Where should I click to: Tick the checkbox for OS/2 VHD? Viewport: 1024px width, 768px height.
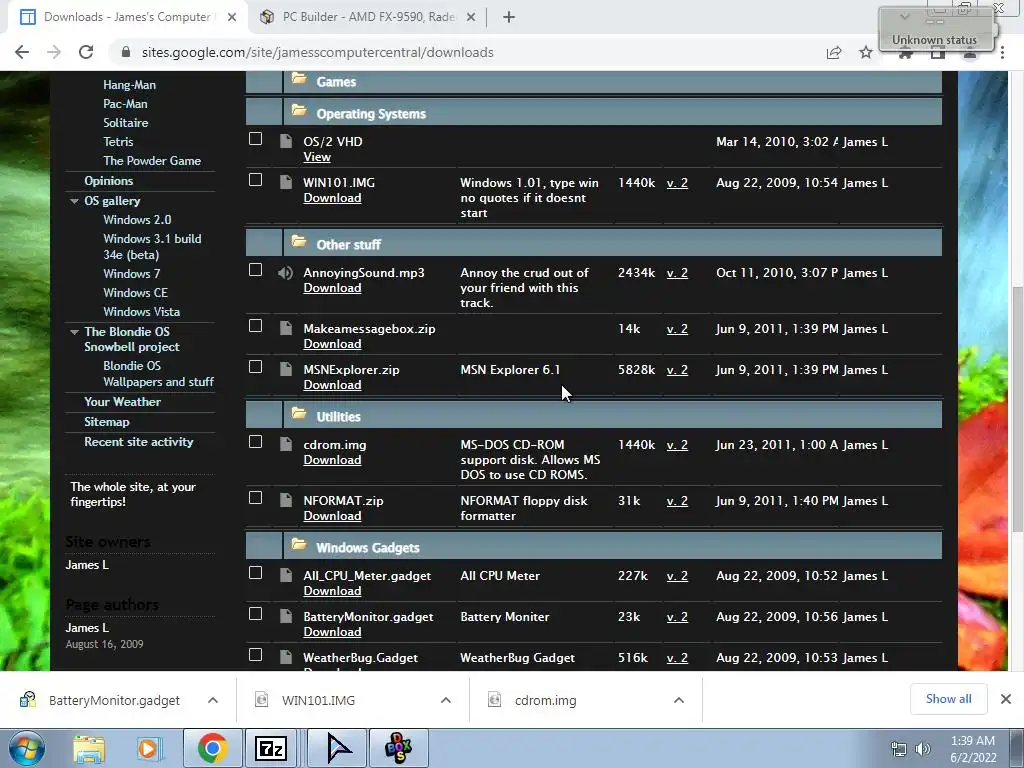coord(255,139)
